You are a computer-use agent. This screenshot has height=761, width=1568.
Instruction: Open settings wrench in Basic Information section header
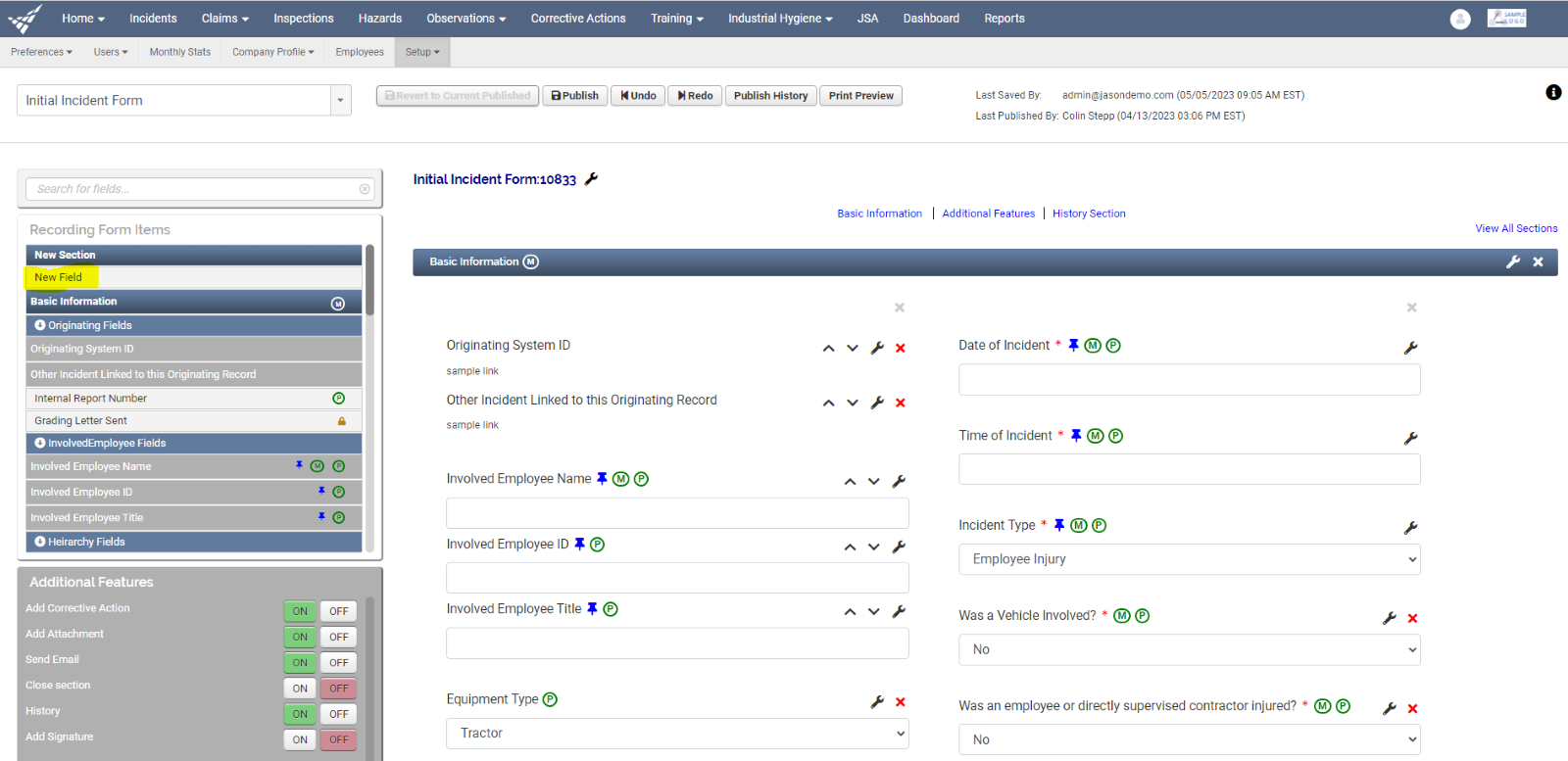coord(1513,262)
